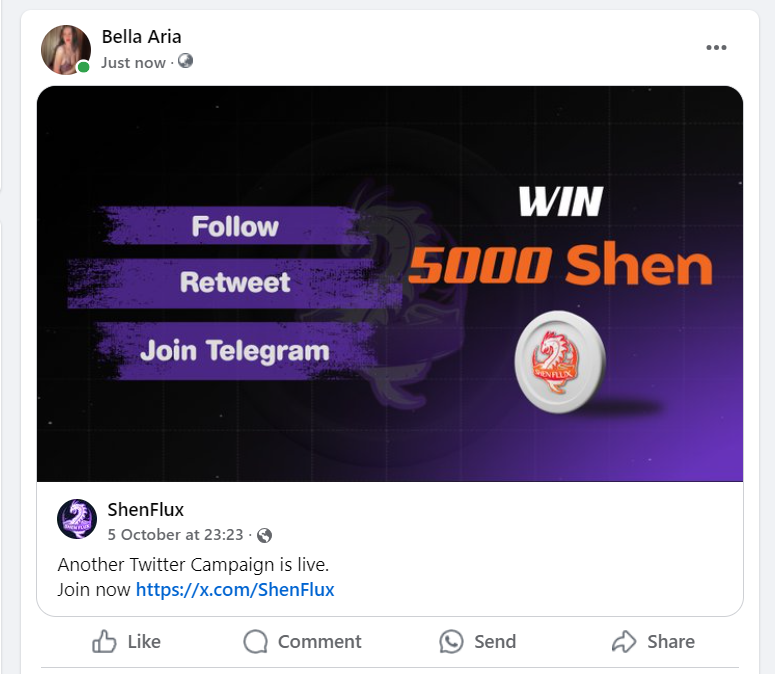
Task: Click the ShenFlux coin in the image
Action: pyautogui.click(x=560, y=361)
